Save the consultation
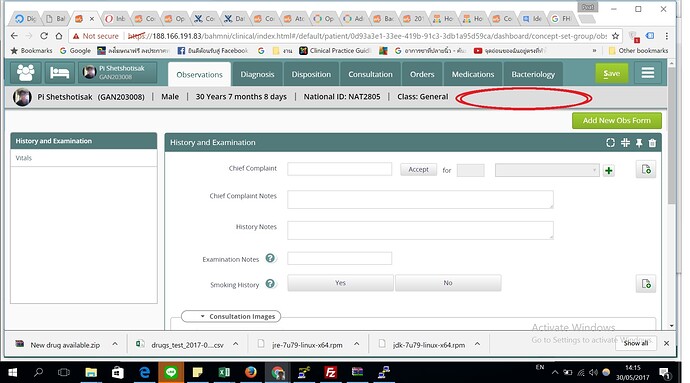This screenshot has height=383, width=690. pos(612,73)
